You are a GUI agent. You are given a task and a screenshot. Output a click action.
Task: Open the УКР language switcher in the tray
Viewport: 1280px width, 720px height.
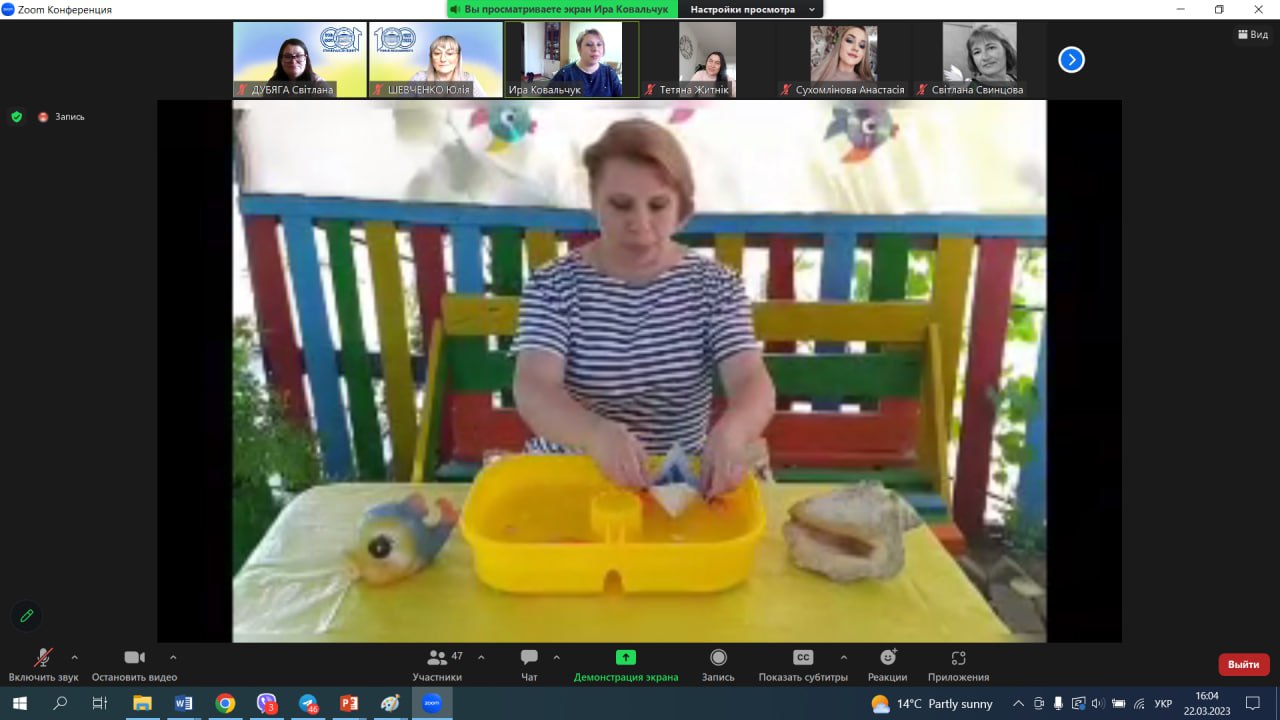pyautogui.click(x=1163, y=703)
